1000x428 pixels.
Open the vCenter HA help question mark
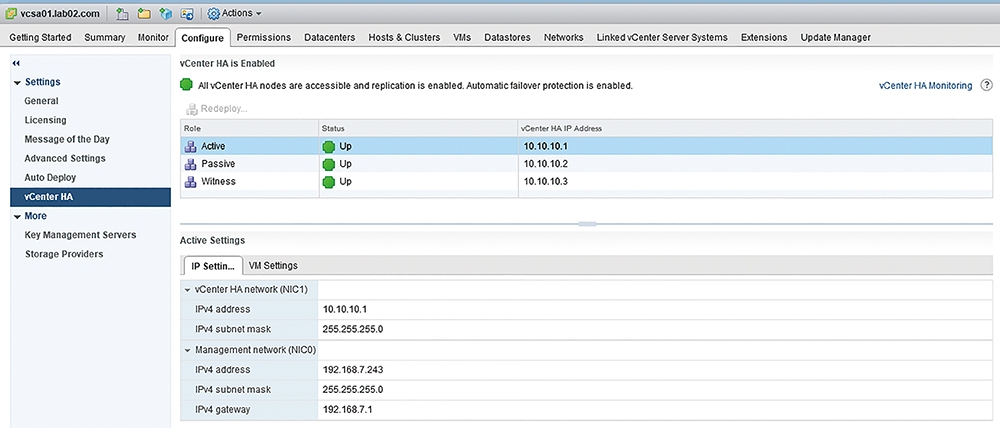pyautogui.click(x=986, y=85)
